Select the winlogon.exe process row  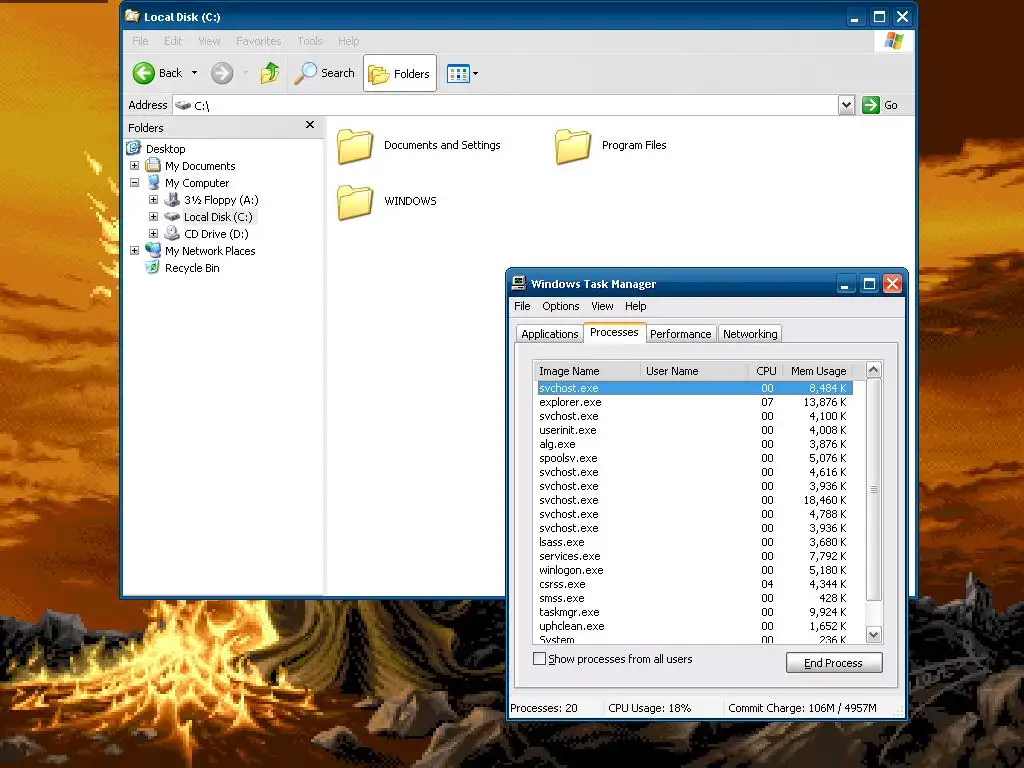pyautogui.click(x=695, y=570)
